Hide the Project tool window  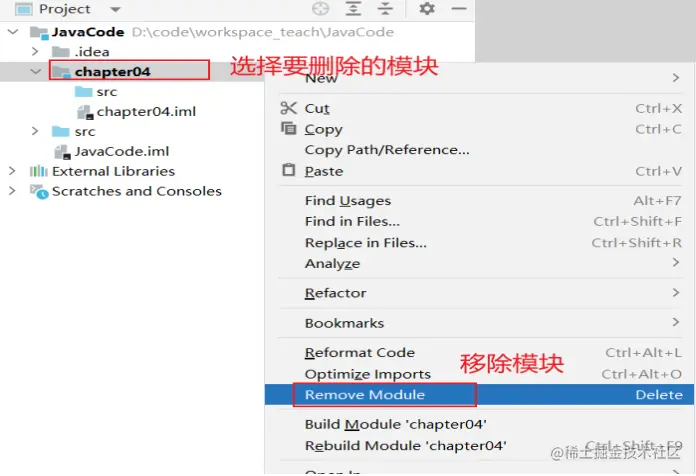click(459, 8)
